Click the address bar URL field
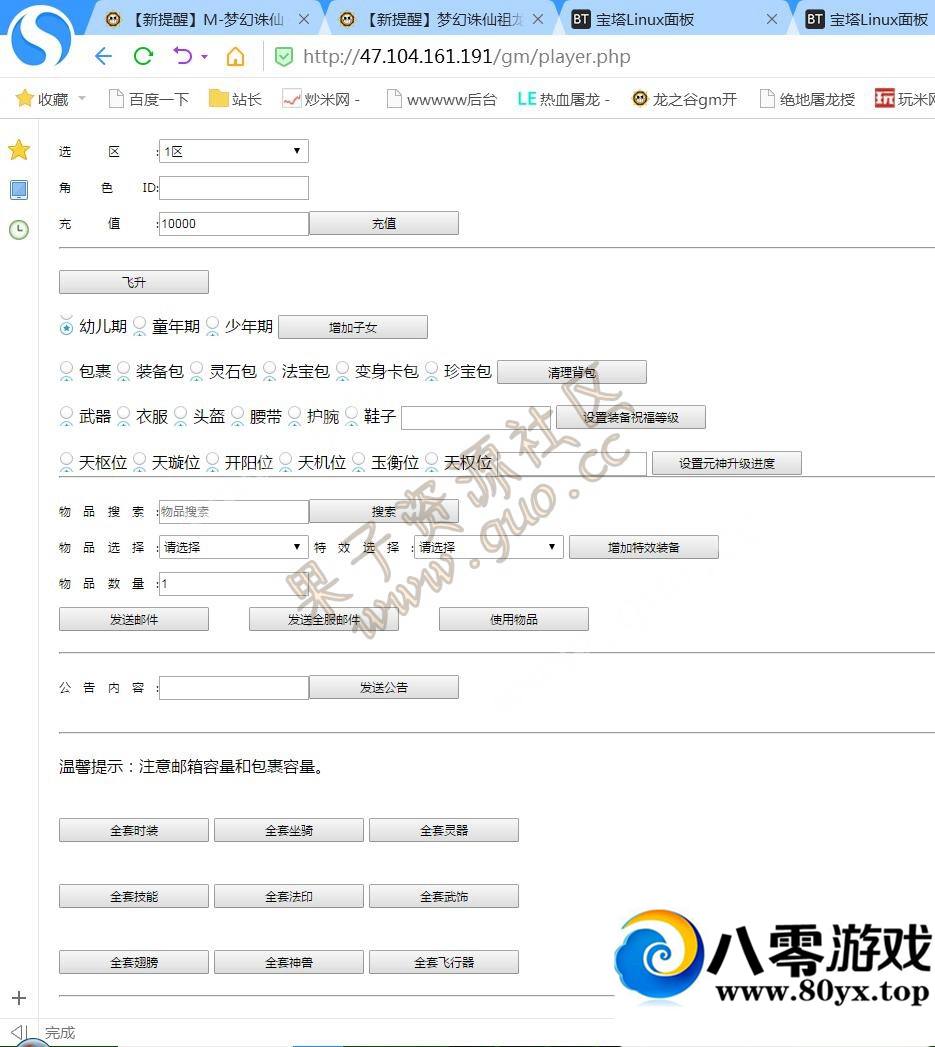 tap(466, 57)
